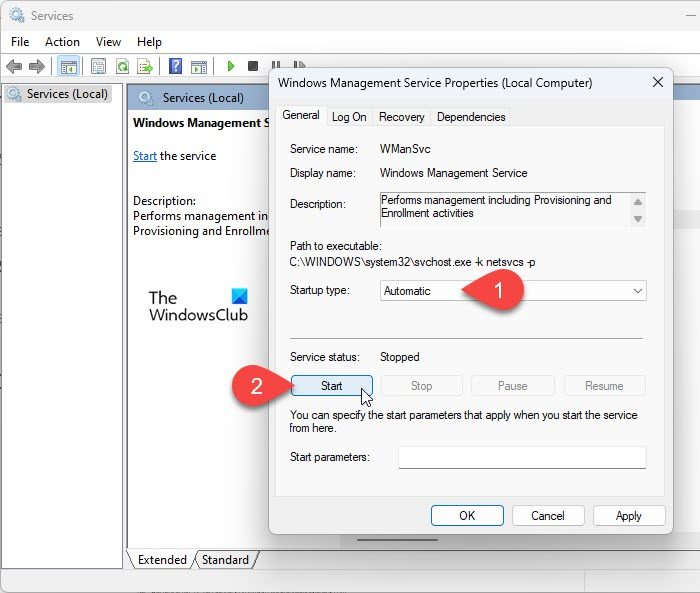Open the Properties toolbar icon
The height and width of the screenshot is (593, 700).
pyautogui.click(x=98, y=67)
